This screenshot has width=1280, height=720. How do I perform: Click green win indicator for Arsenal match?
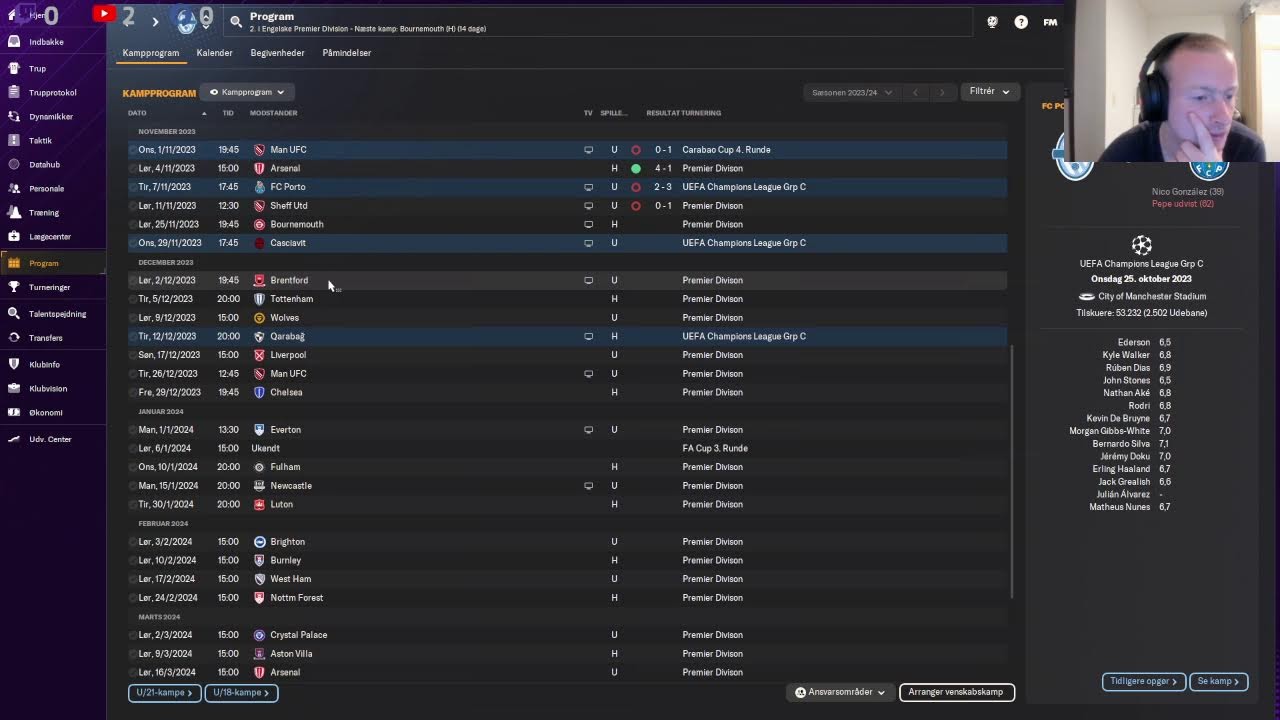pyautogui.click(x=635, y=168)
